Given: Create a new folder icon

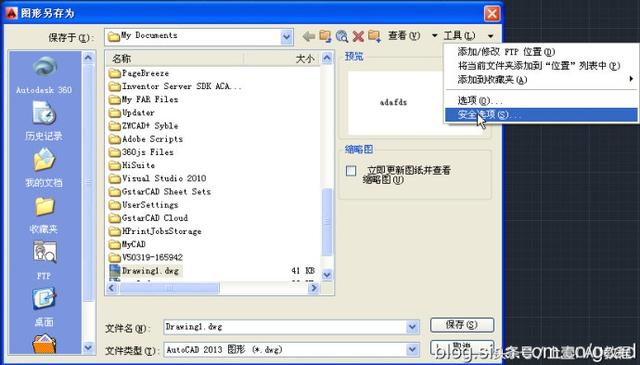Looking at the screenshot, I should [374, 37].
